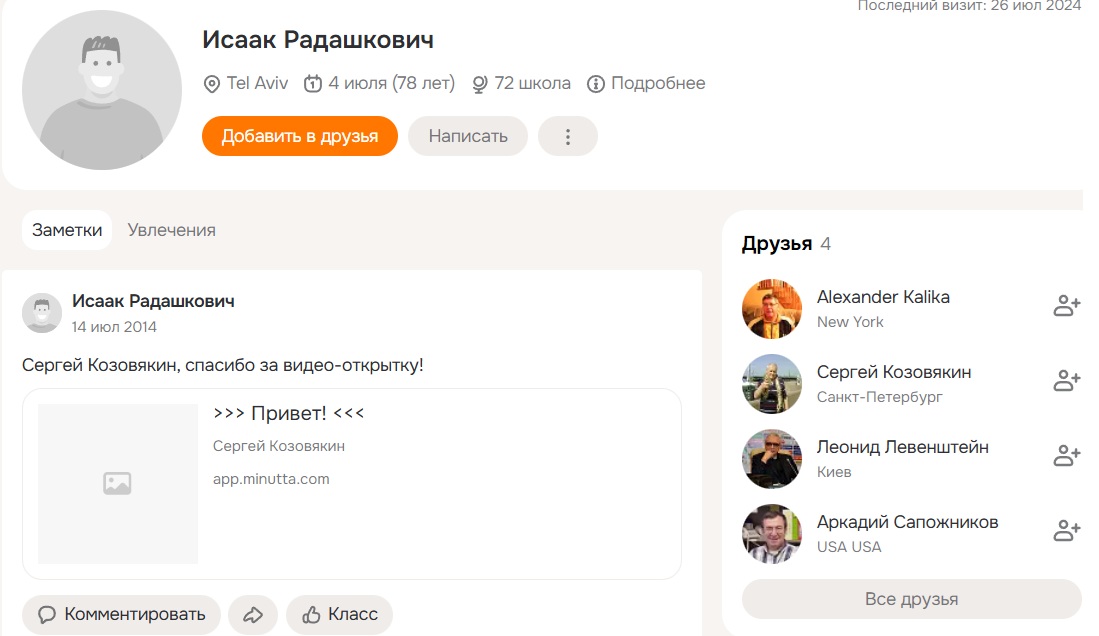
Task: Open Alexander Kalika's avatar photo
Action: pos(772,309)
